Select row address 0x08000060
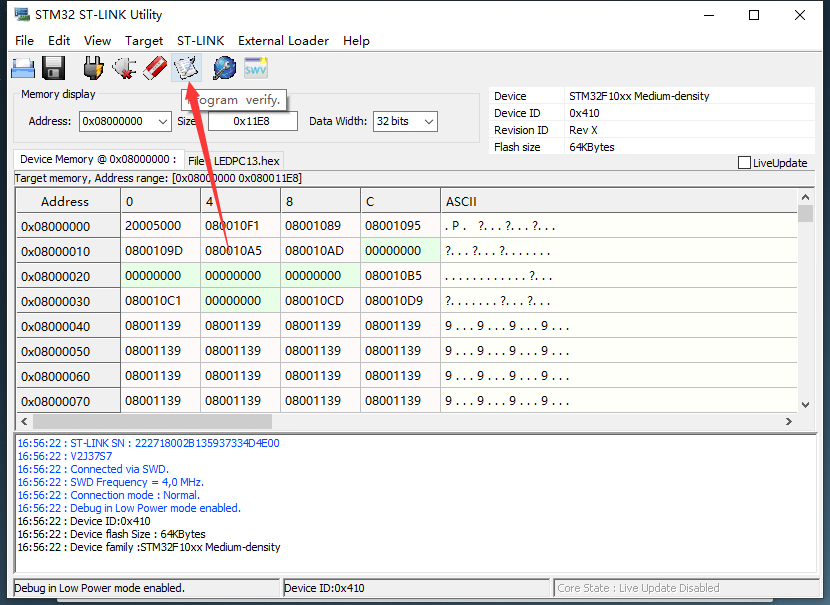 68,376
